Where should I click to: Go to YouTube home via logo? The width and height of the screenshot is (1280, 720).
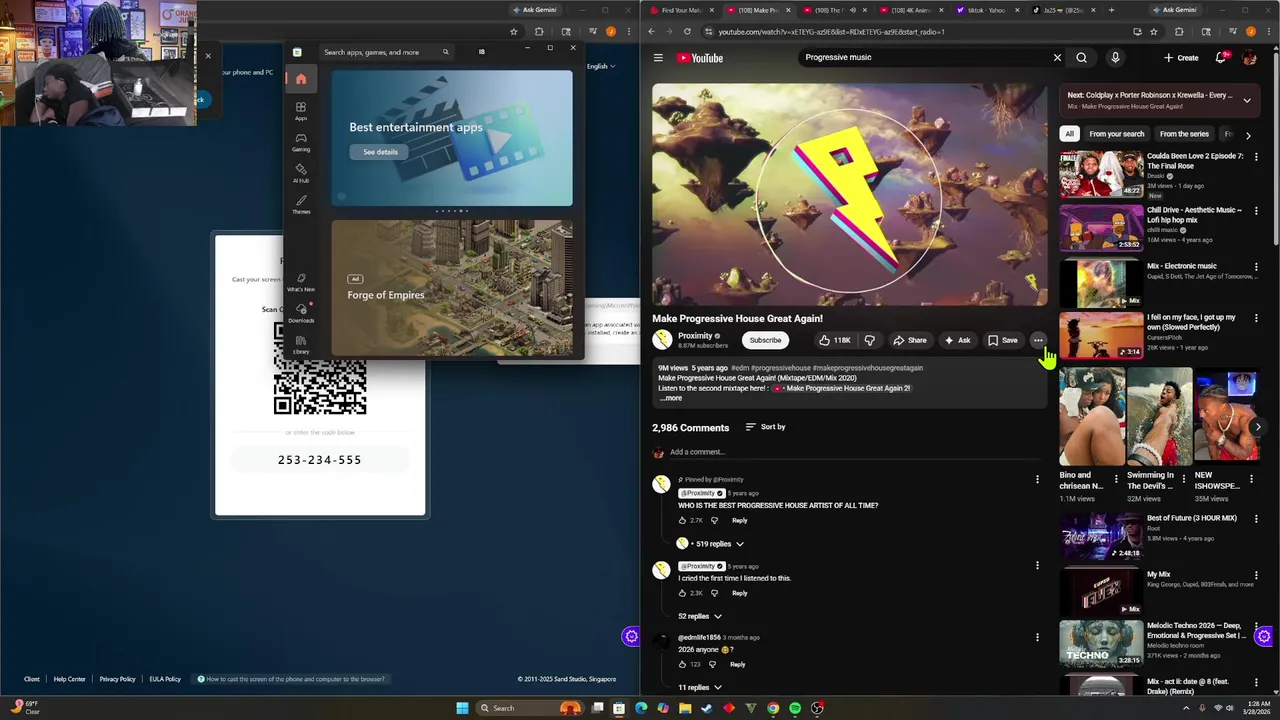click(700, 58)
